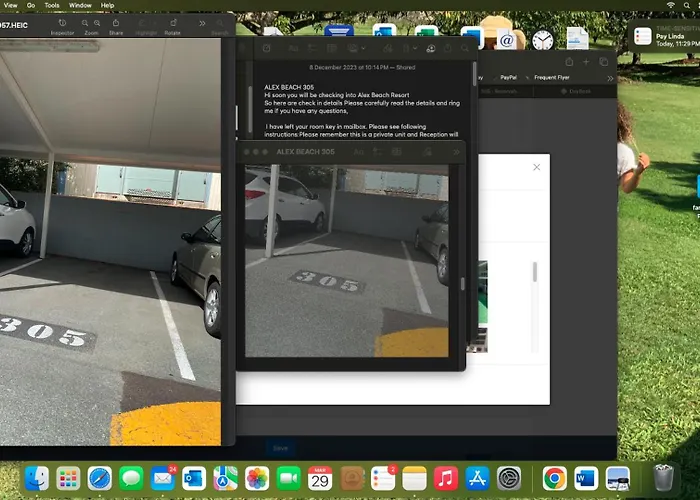Click the scrollbar in the white dialog
The height and width of the screenshot is (500, 700).
pyautogui.click(x=534, y=272)
